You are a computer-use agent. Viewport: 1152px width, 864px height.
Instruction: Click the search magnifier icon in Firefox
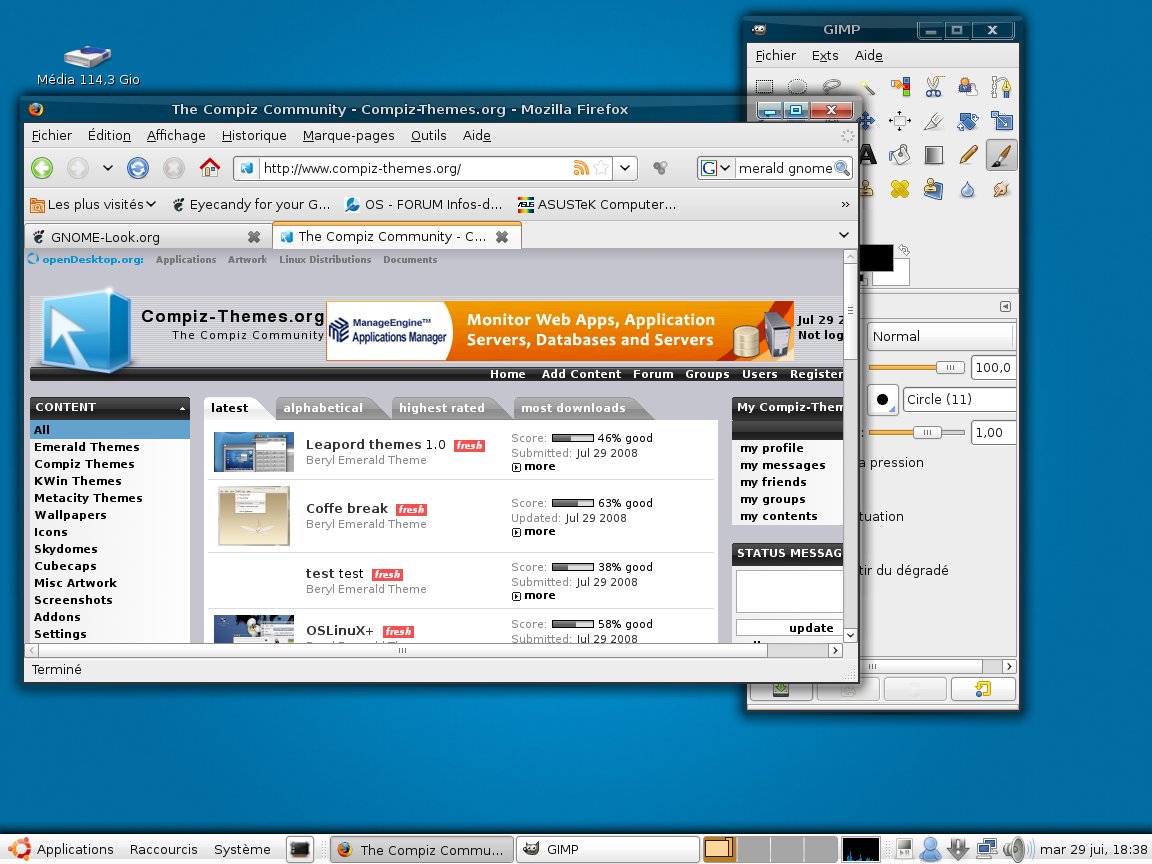click(842, 168)
